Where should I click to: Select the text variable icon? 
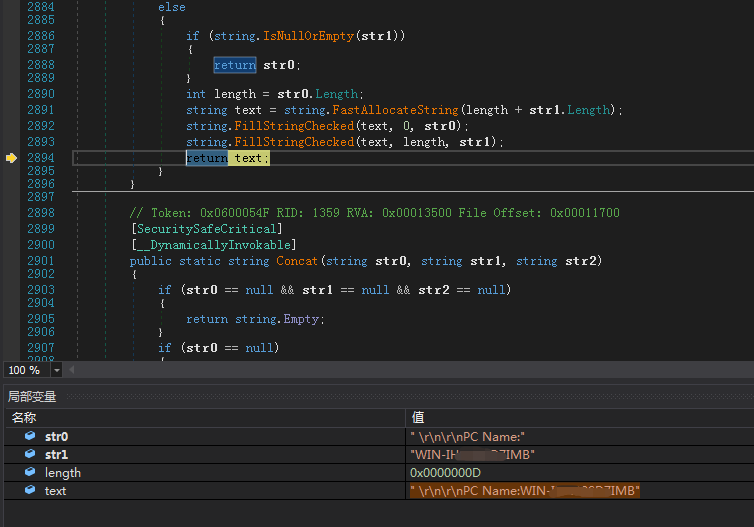coord(30,490)
